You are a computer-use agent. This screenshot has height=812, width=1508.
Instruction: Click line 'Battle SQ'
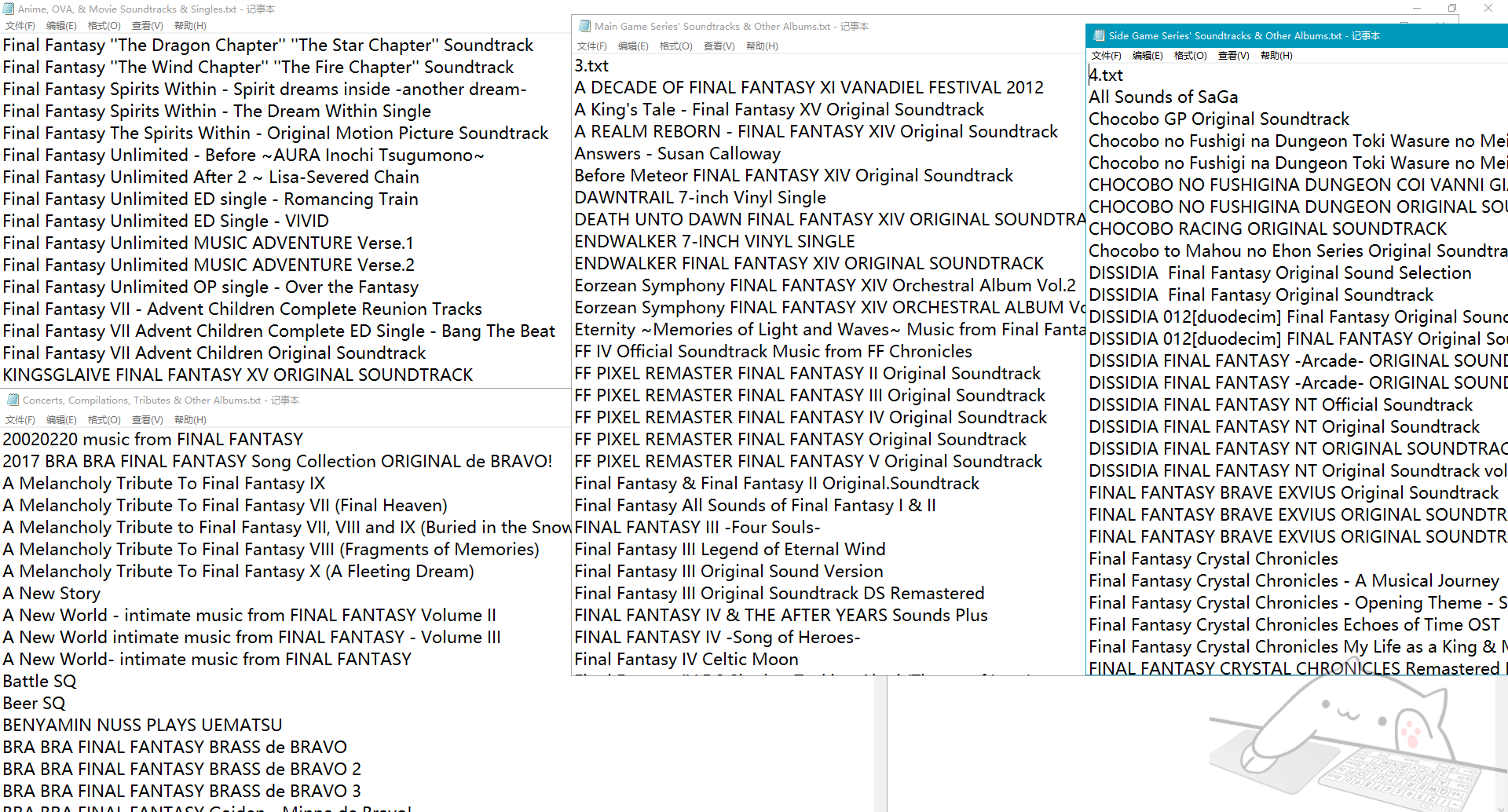point(39,682)
